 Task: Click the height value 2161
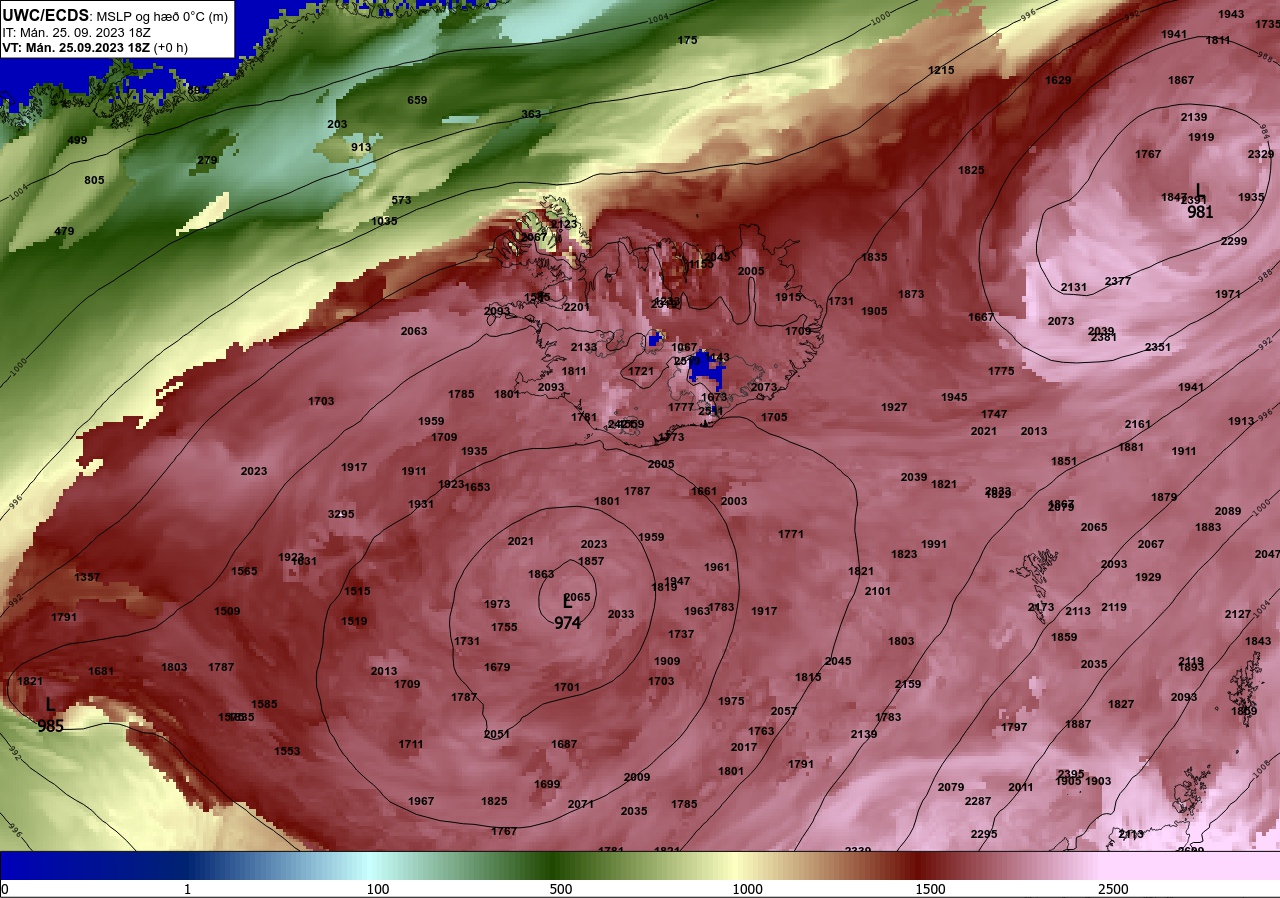pyautogui.click(x=1138, y=424)
